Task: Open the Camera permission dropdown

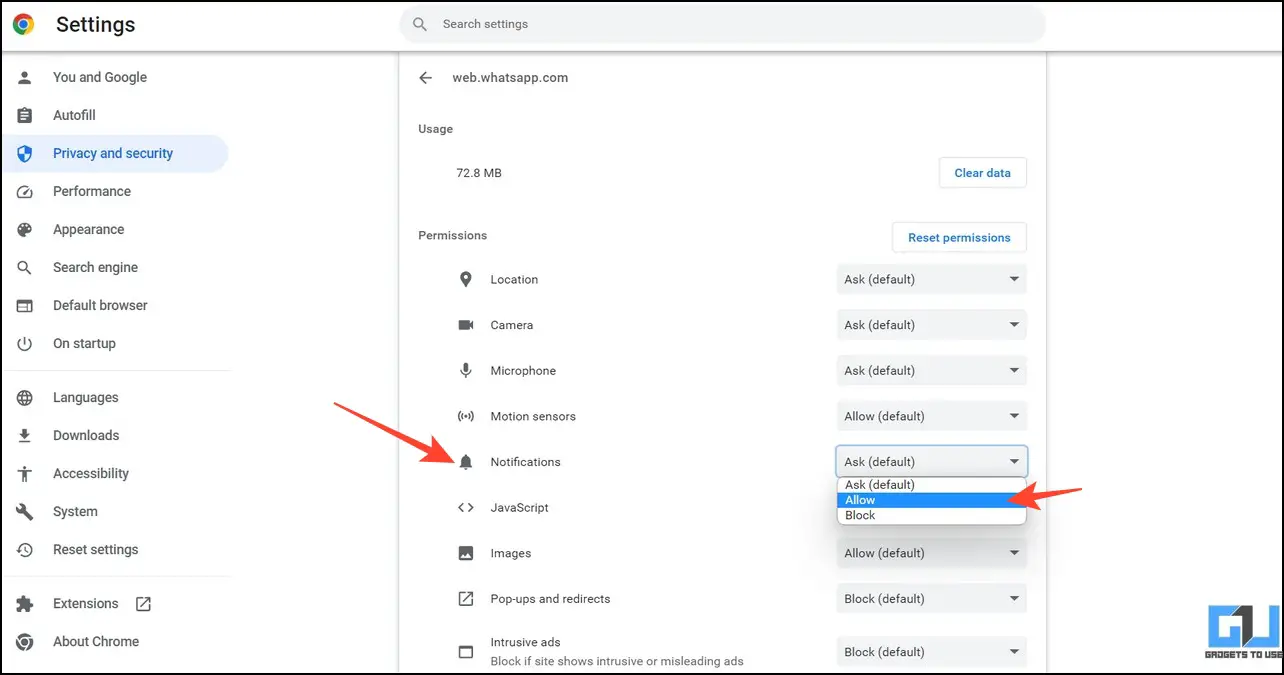Action: [932, 325]
